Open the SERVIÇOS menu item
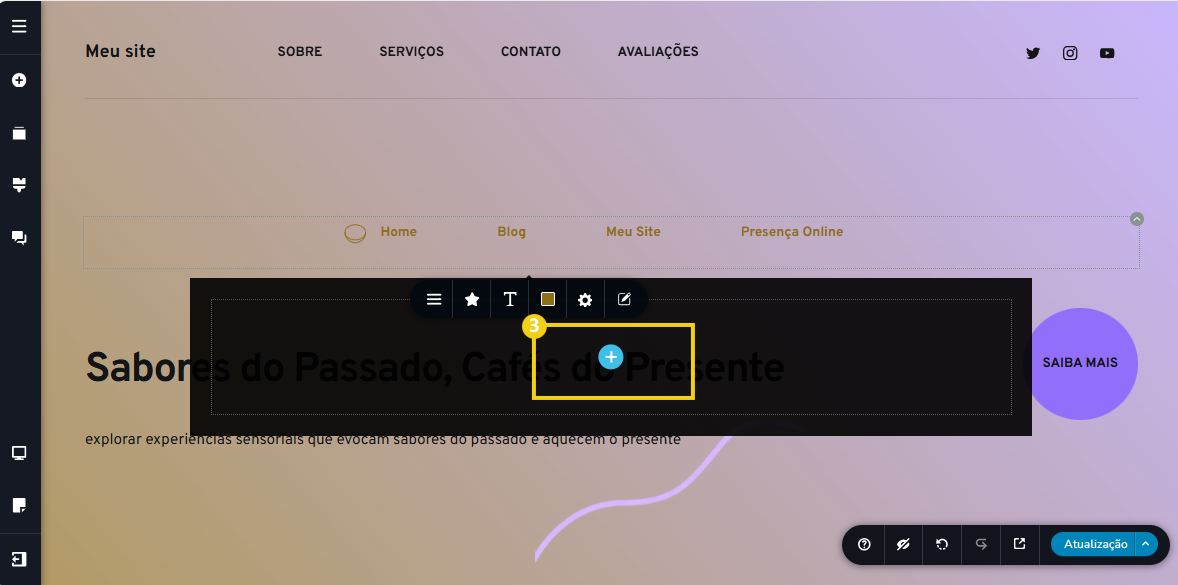This screenshot has width=1178, height=585. pyautogui.click(x=411, y=52)
